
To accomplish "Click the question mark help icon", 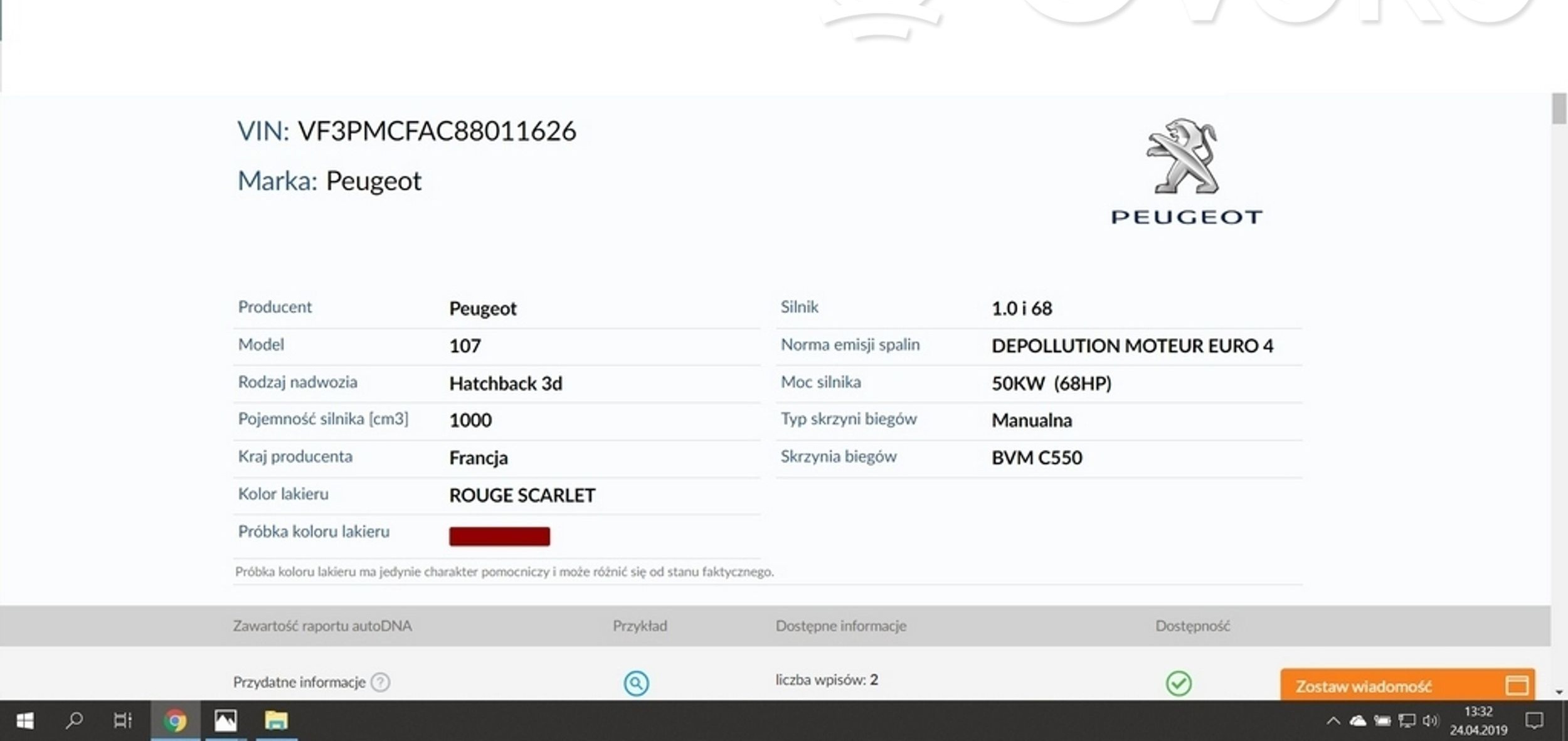I will [x=380, y=682].
